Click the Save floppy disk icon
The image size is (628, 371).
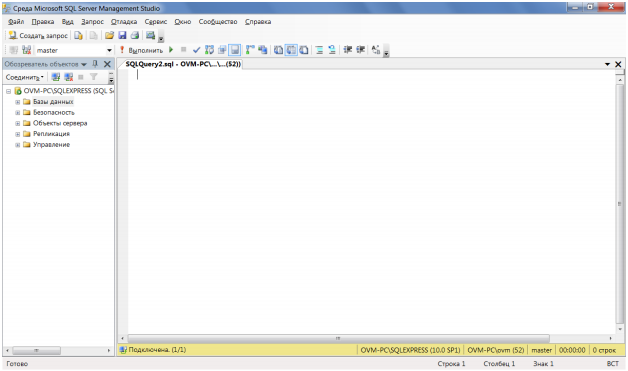(122, 36)
